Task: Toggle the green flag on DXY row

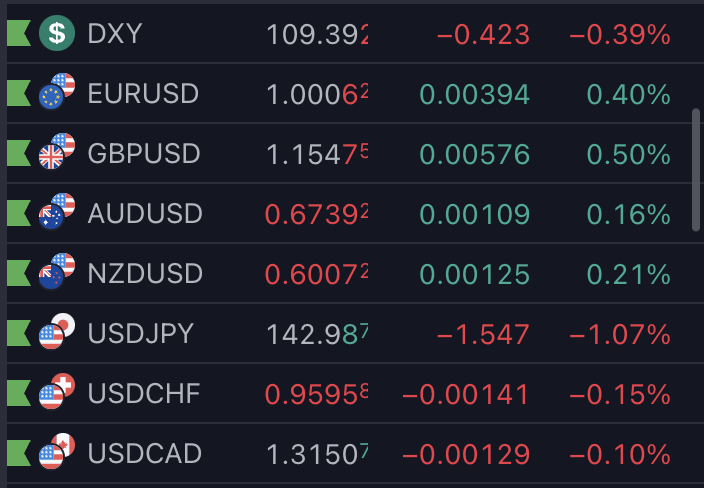Action: (19, 33)
